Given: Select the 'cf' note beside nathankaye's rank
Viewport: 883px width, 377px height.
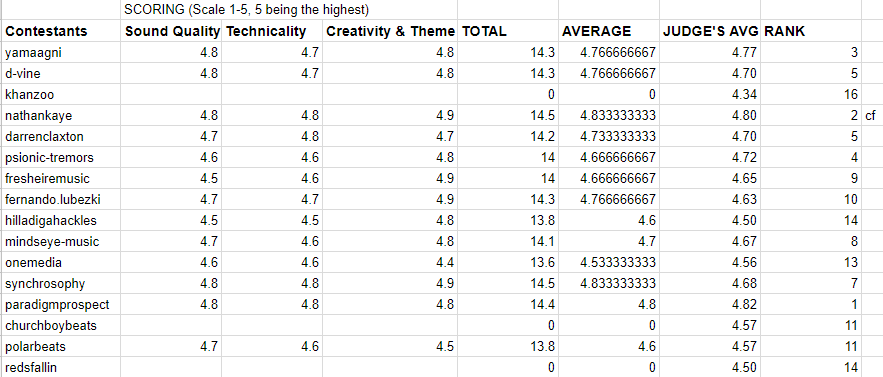Looking at the screenshot, I should coord(872,116).
